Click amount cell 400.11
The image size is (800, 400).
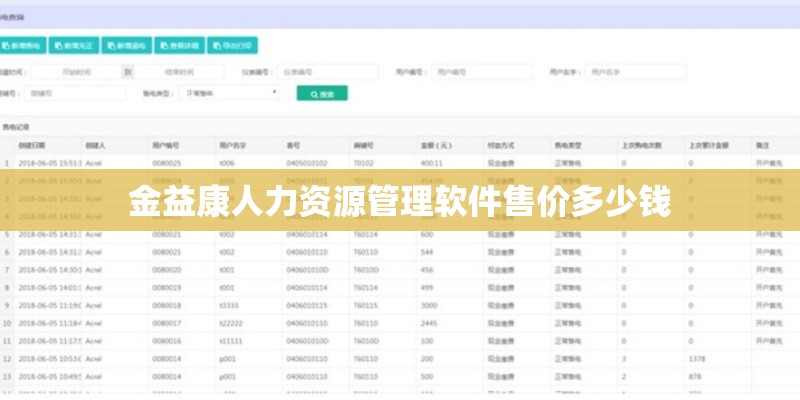click(x=432, y=163)
